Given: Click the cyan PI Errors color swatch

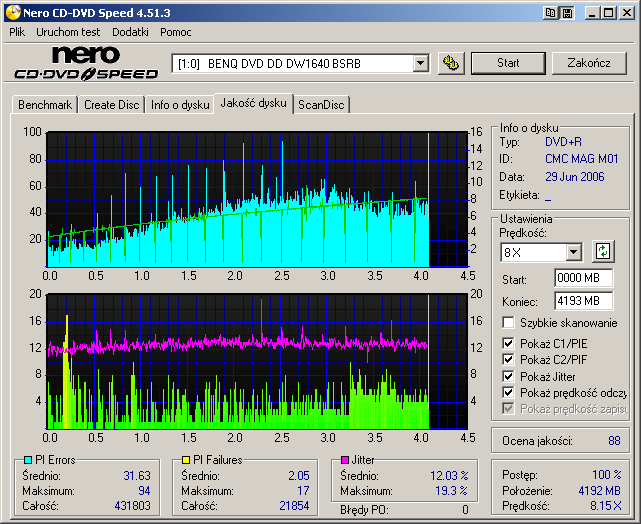Looking at the screenshot, I should pos(28,460).
